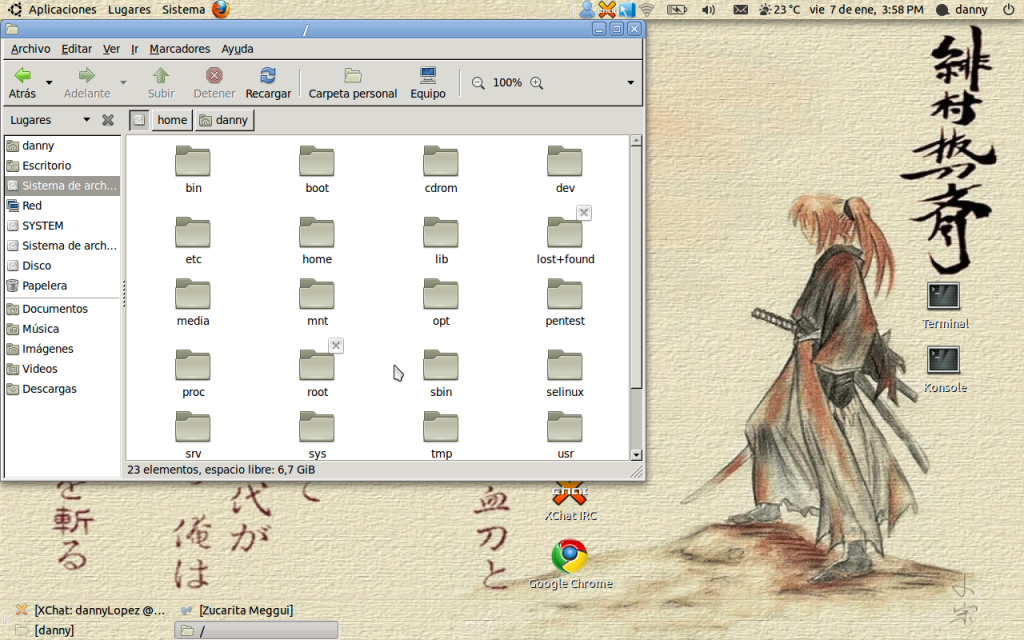The height and width of the screenshot is (640, 1024).
Task: Open the Sistema panel menu
Action: [184, 10]
